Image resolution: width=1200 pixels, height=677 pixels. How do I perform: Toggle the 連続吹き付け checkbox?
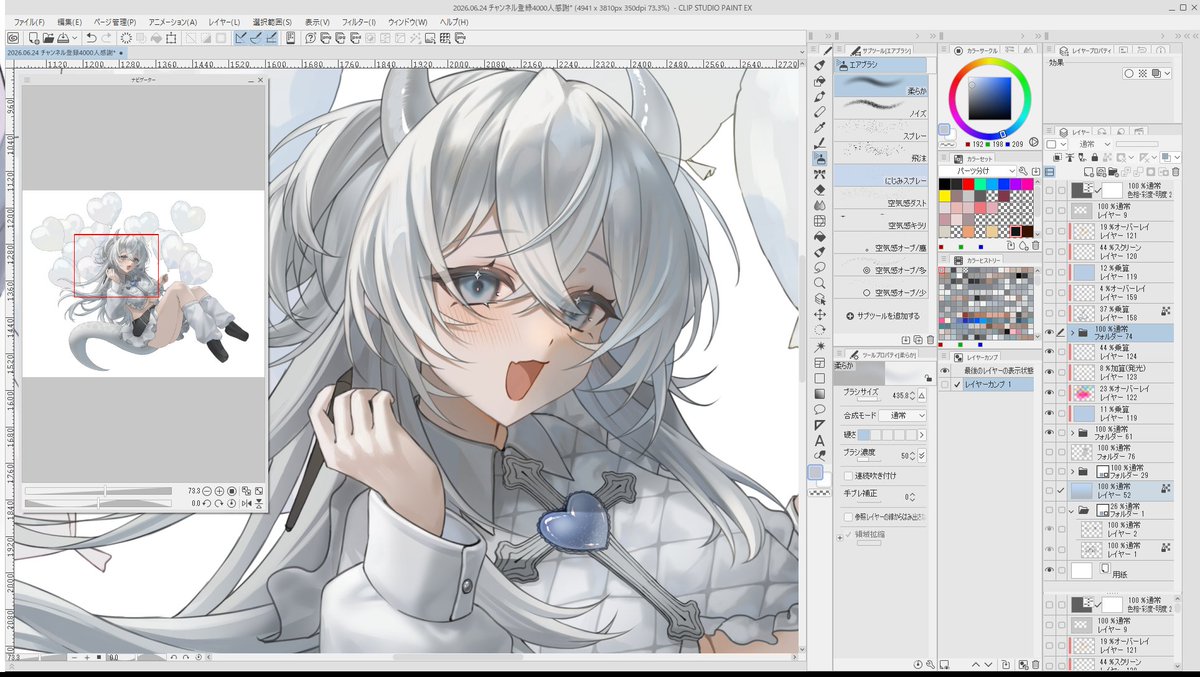click(x=848, y=476)
